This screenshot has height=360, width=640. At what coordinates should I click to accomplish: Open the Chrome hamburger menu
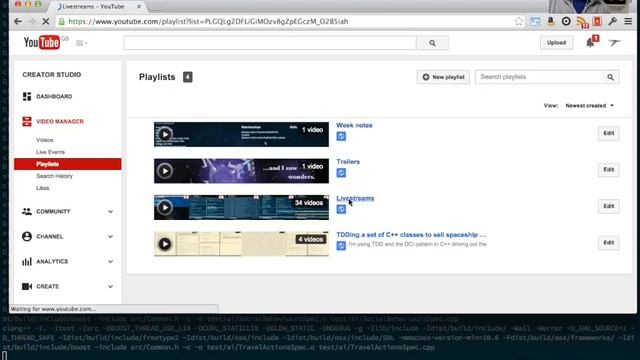pos(628,22)
